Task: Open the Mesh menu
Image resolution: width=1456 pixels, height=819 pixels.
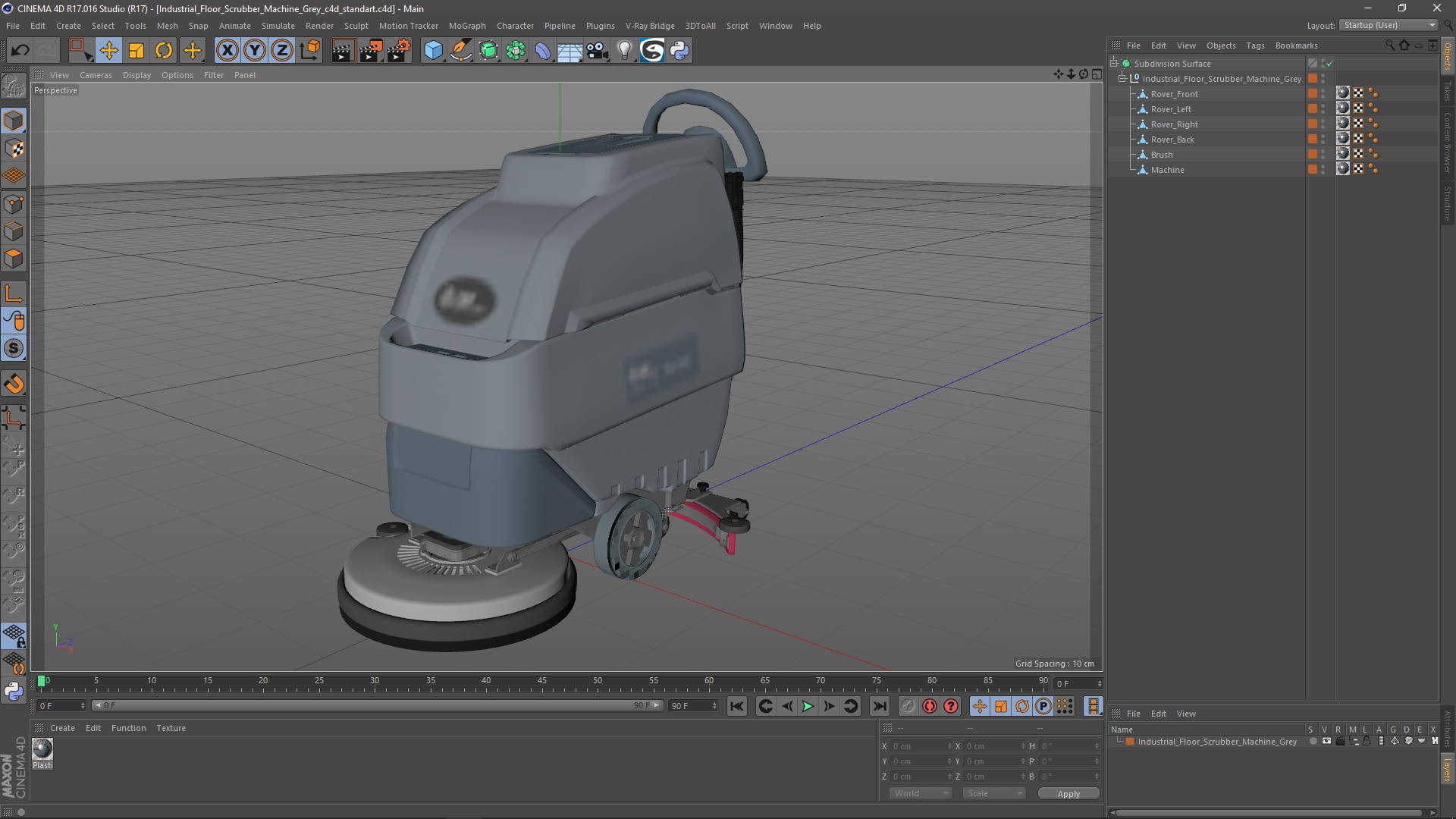Action: click(166, 25)
